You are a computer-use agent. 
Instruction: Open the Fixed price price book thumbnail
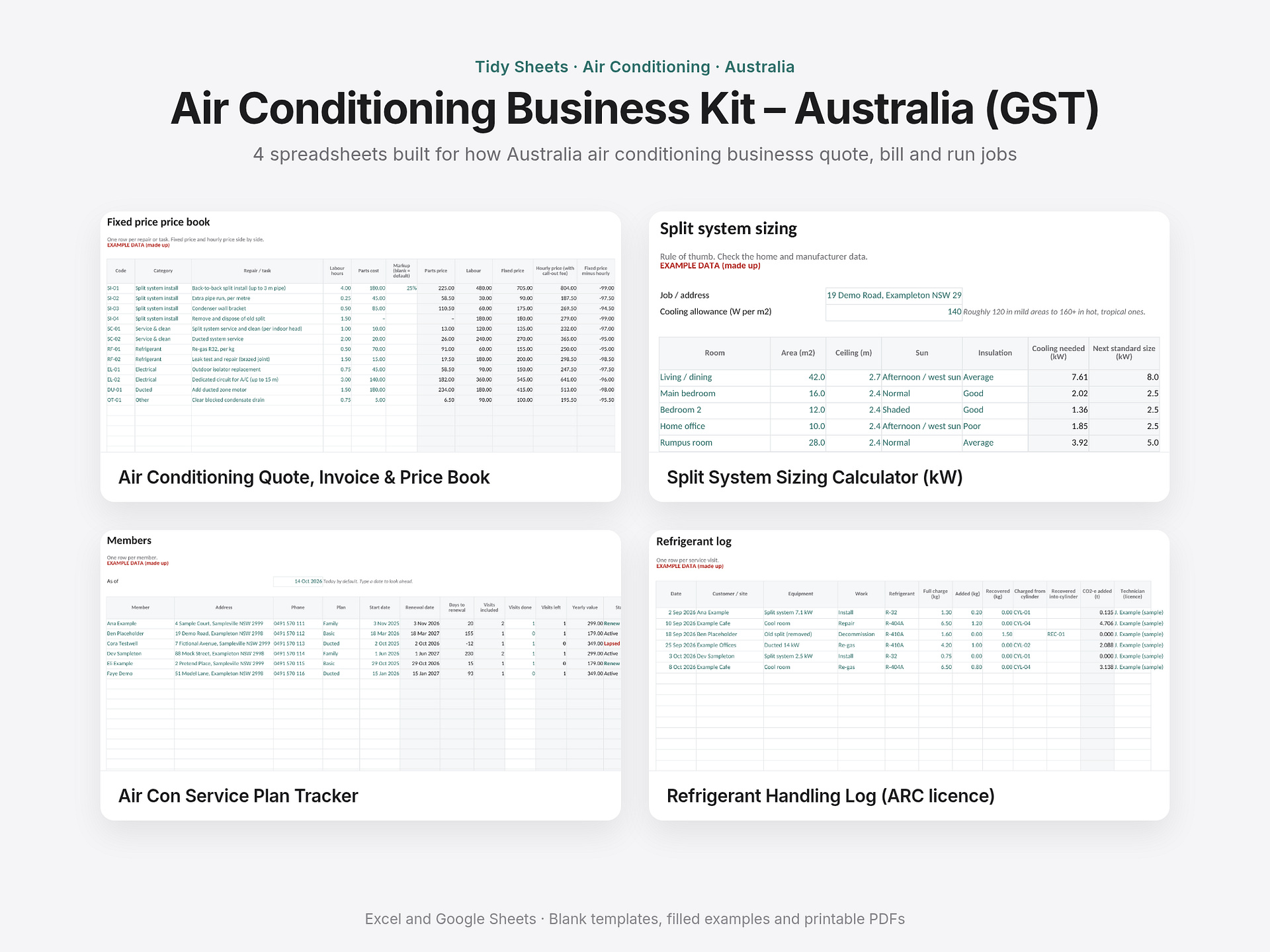click(x=360, y=332)
